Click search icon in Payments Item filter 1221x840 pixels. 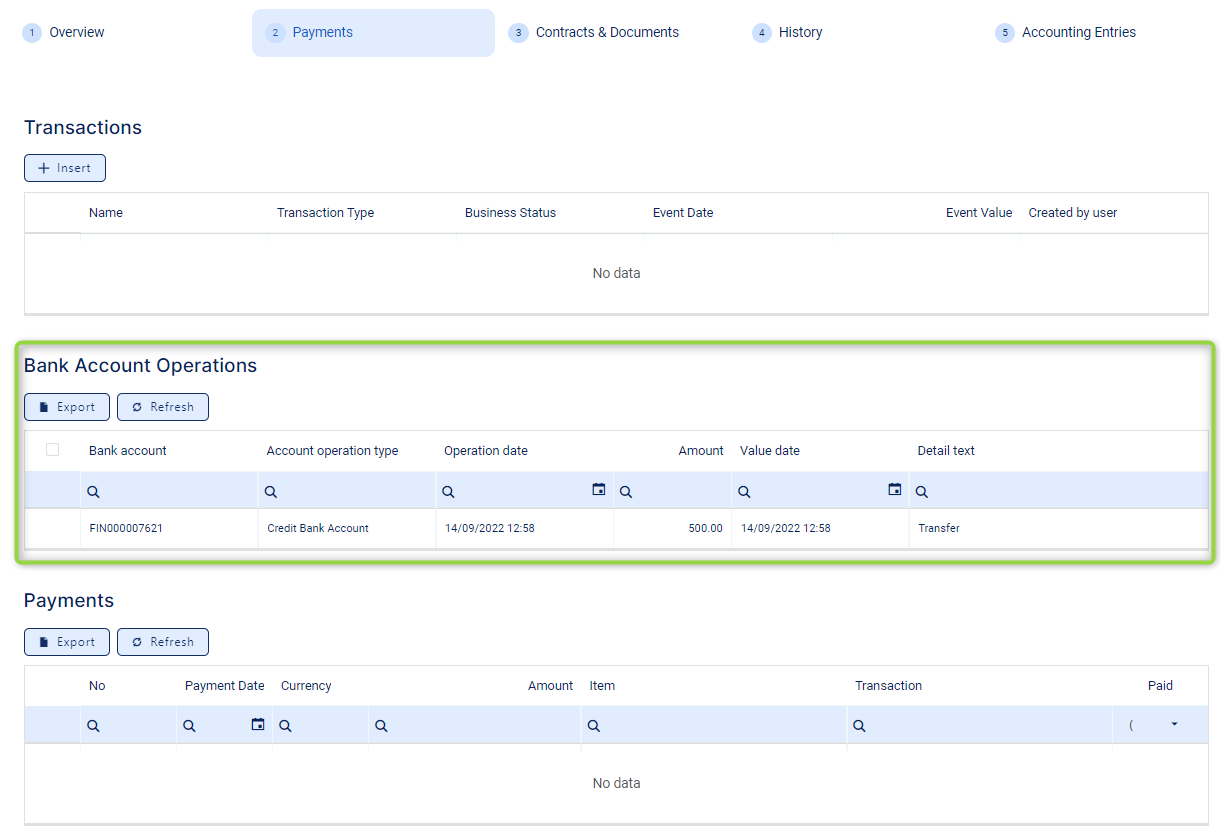coord(594,726)
